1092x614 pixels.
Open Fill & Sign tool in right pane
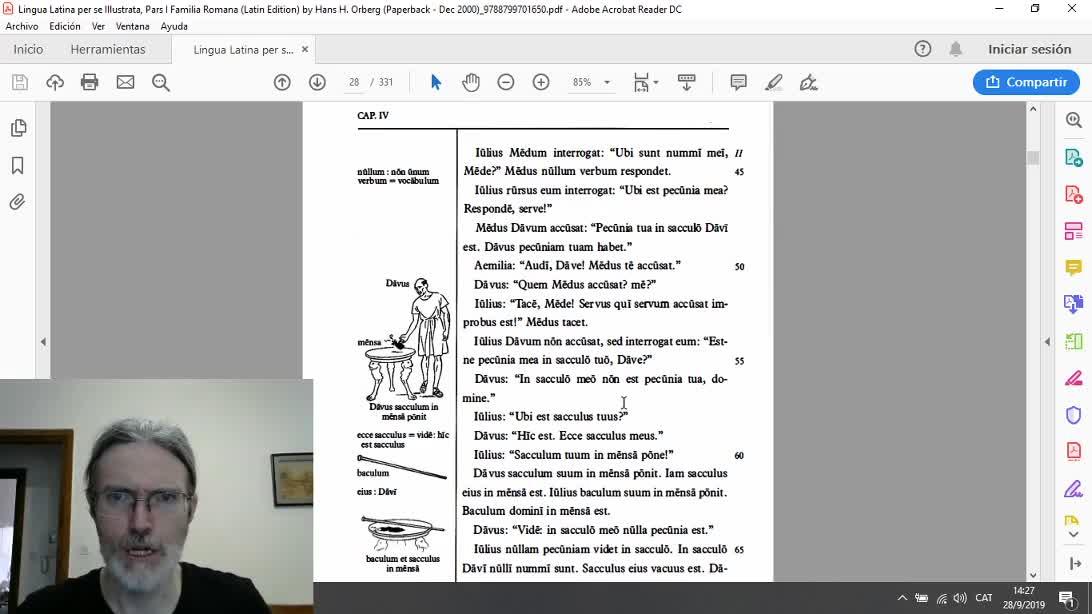point(1074,489)
